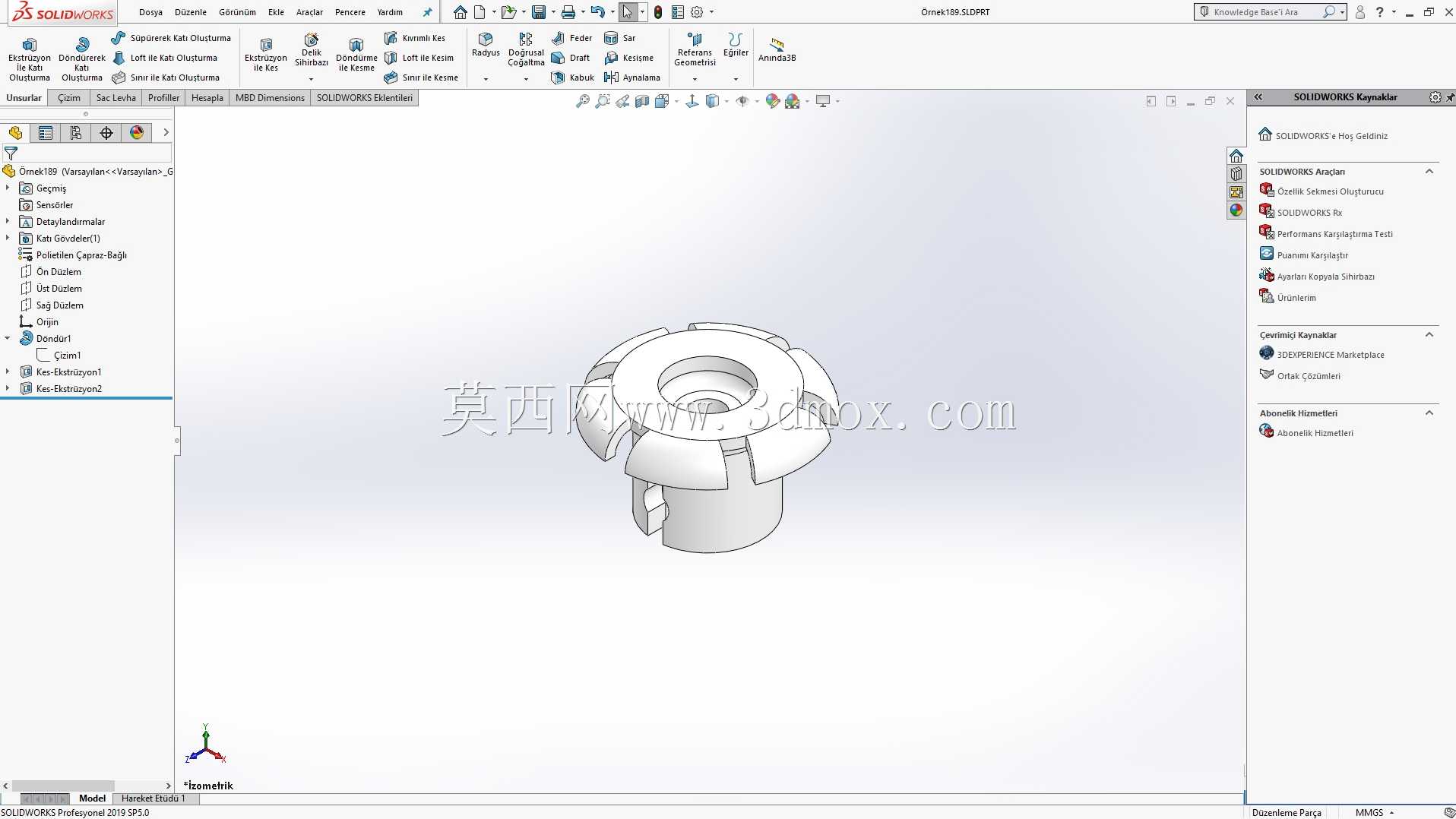Collapse Abonelik Hizmetleri section

1429,413
